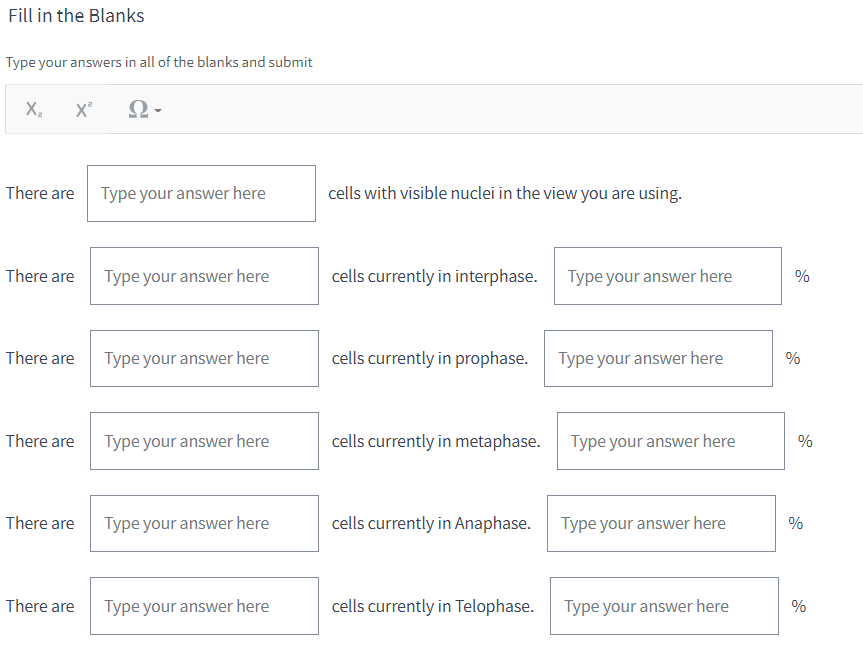Open the special characters dropdown arrow
This screenshot has height=670, width=863.
[157, 111]
